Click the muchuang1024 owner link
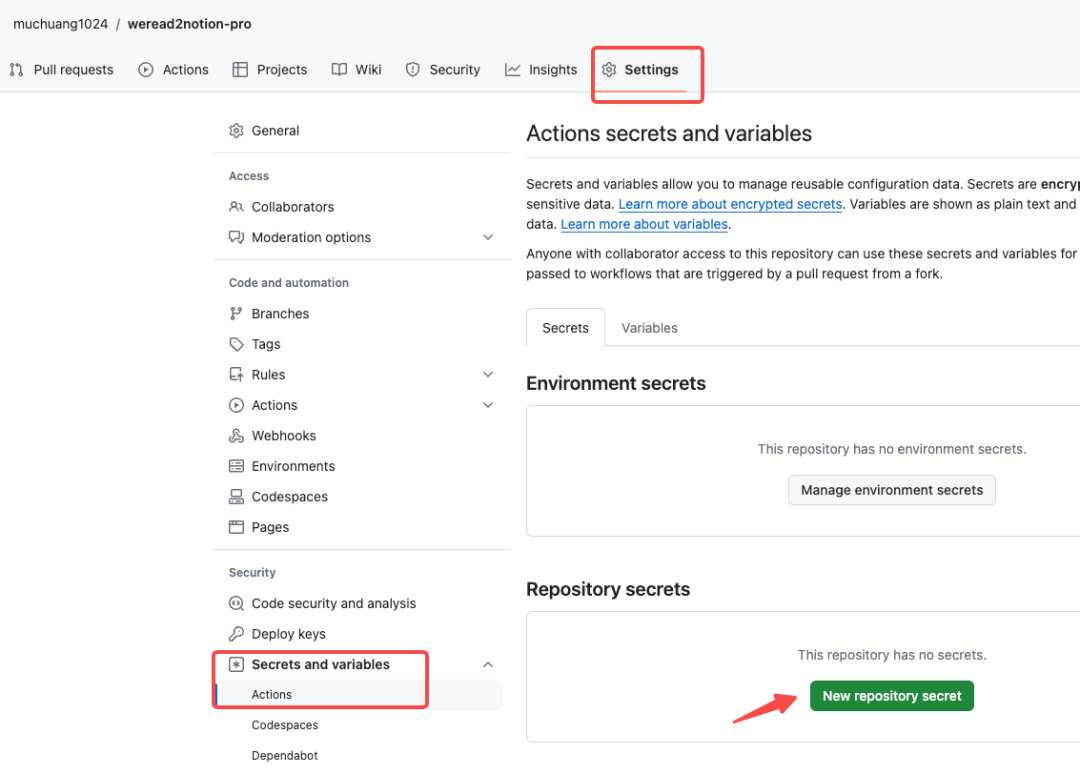Screen dimensions: 1080x774 click(61, 24)
